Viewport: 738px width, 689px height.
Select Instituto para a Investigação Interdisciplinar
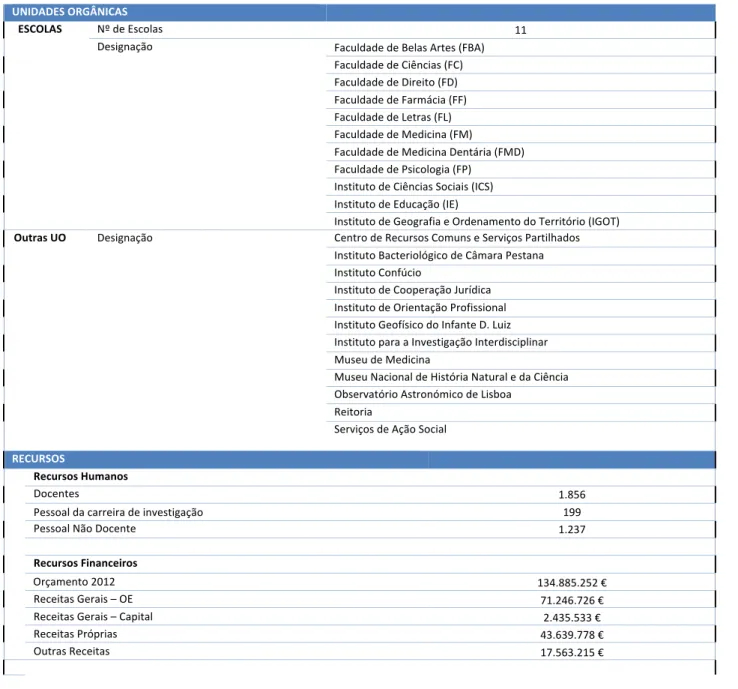tap(441, 342)
